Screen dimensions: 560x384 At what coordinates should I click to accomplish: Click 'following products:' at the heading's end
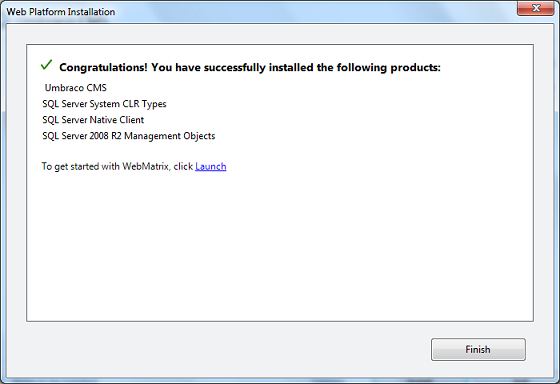coord(389,68)
